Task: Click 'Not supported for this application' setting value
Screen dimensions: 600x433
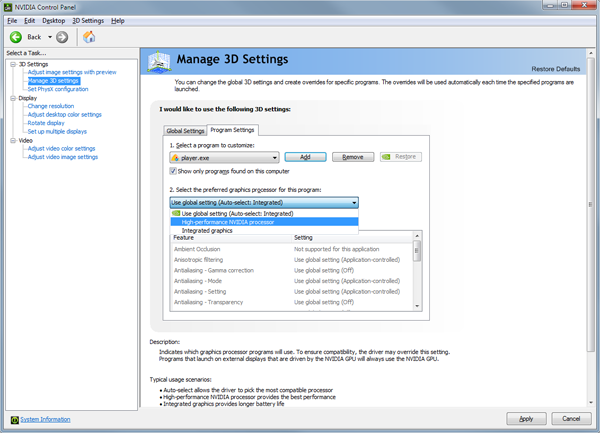Action: tap(336, 249)
